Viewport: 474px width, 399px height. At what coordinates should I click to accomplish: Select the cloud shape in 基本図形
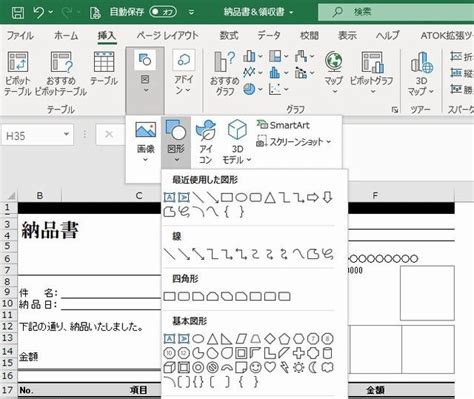click(328, 367)
